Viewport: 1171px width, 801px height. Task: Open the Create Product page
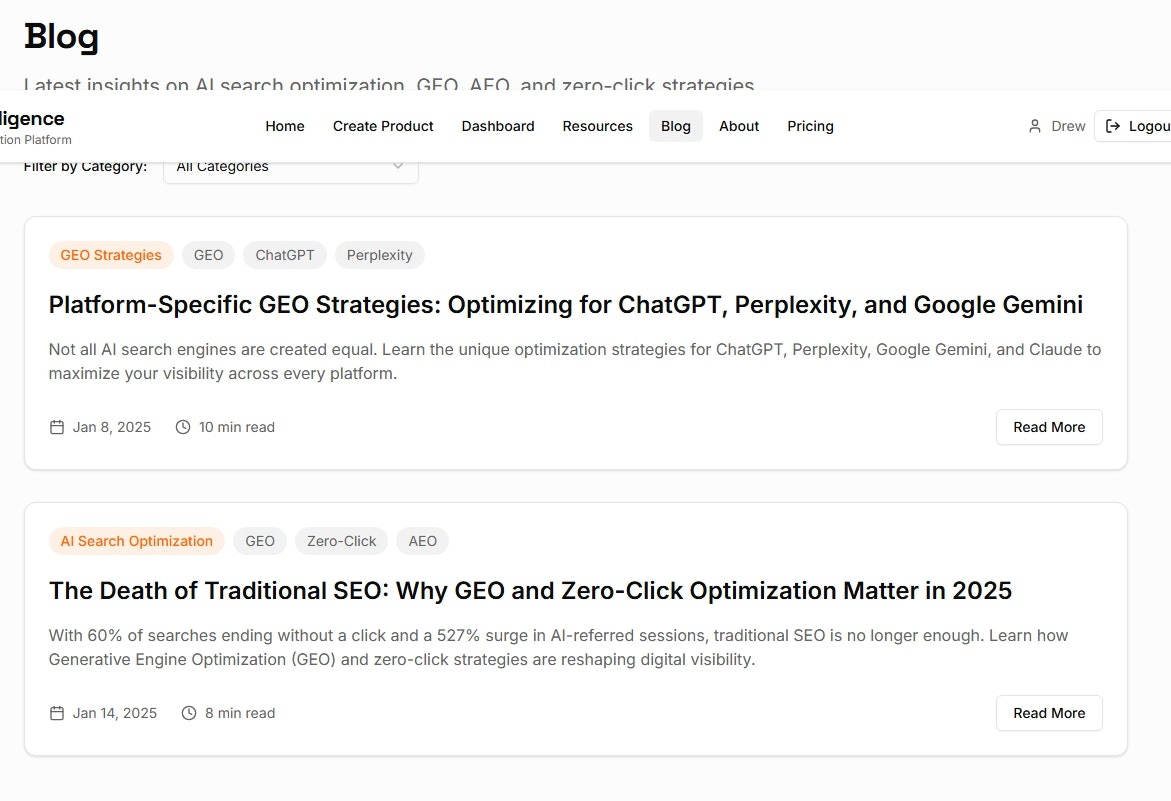383,126
